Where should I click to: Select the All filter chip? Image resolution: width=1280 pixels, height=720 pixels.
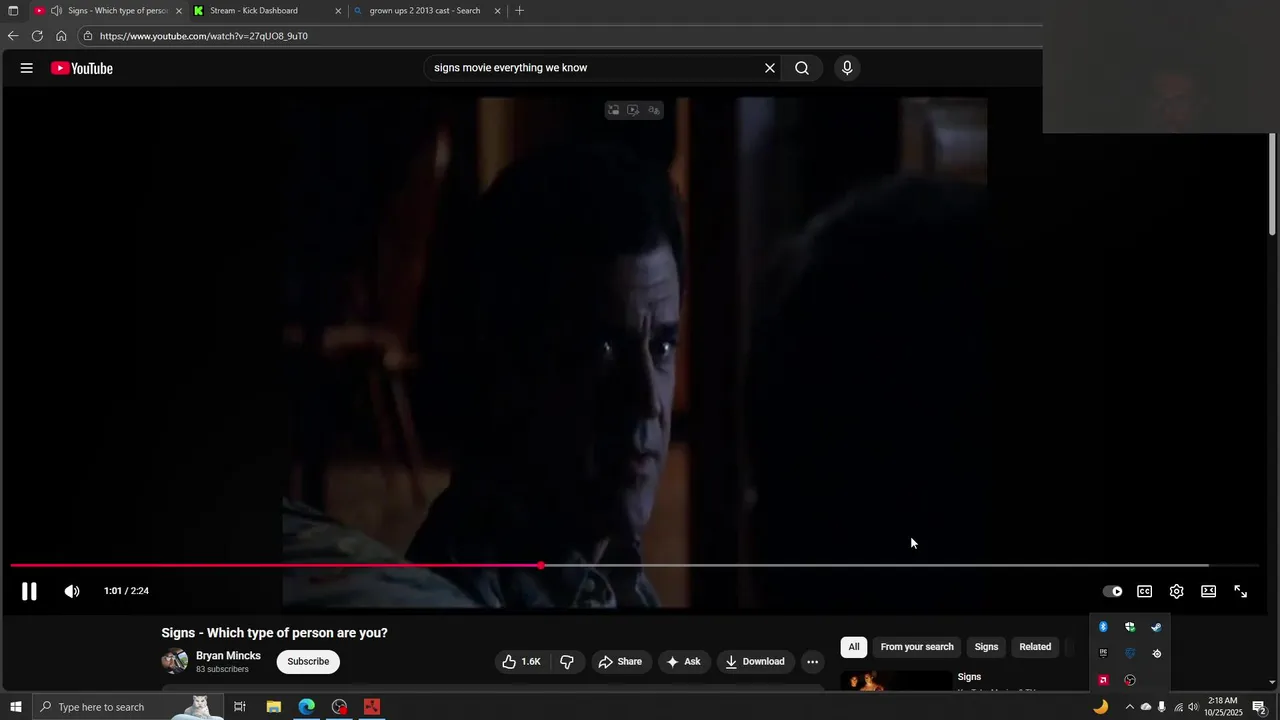click(853, 647)
